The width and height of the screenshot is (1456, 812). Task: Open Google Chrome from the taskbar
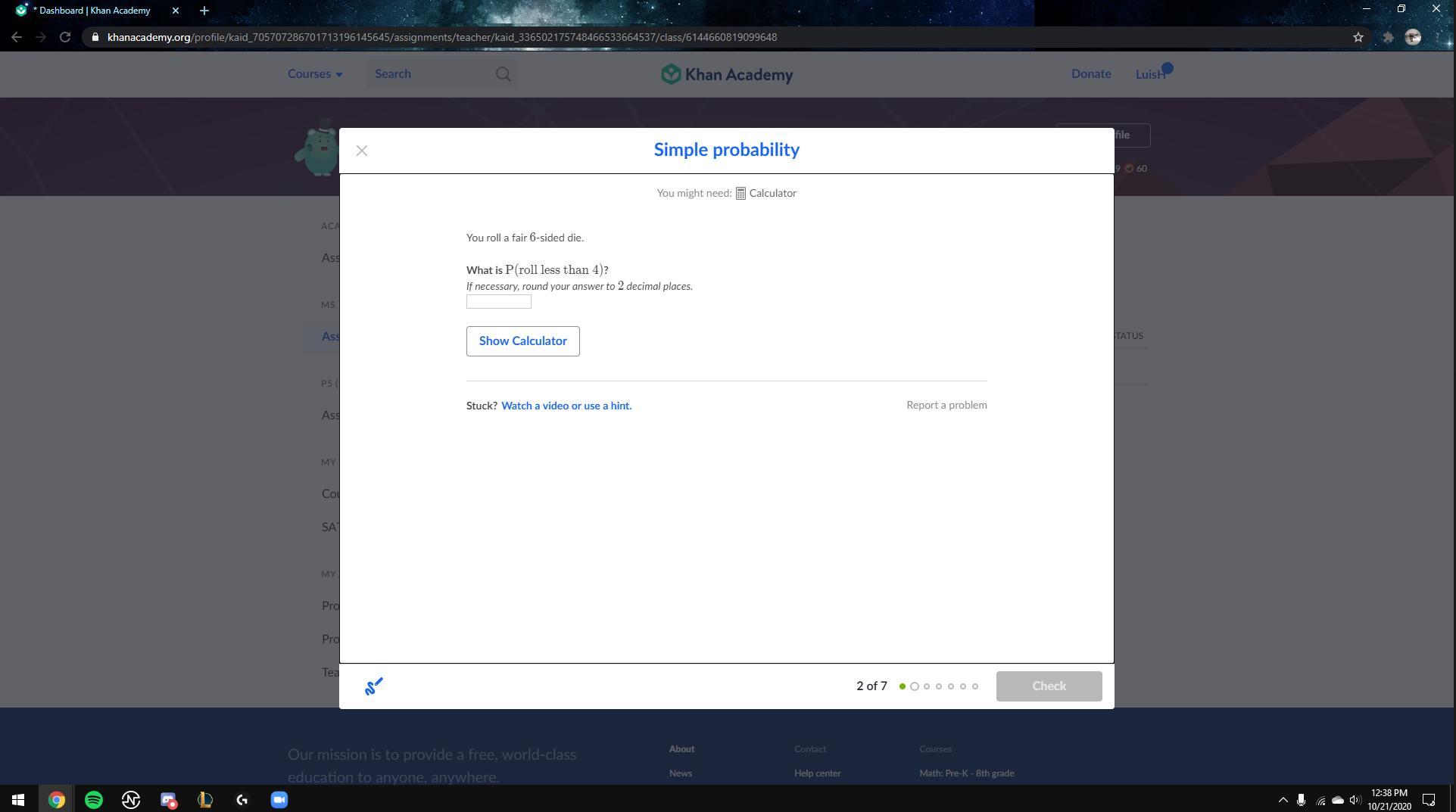coord(57,800)
